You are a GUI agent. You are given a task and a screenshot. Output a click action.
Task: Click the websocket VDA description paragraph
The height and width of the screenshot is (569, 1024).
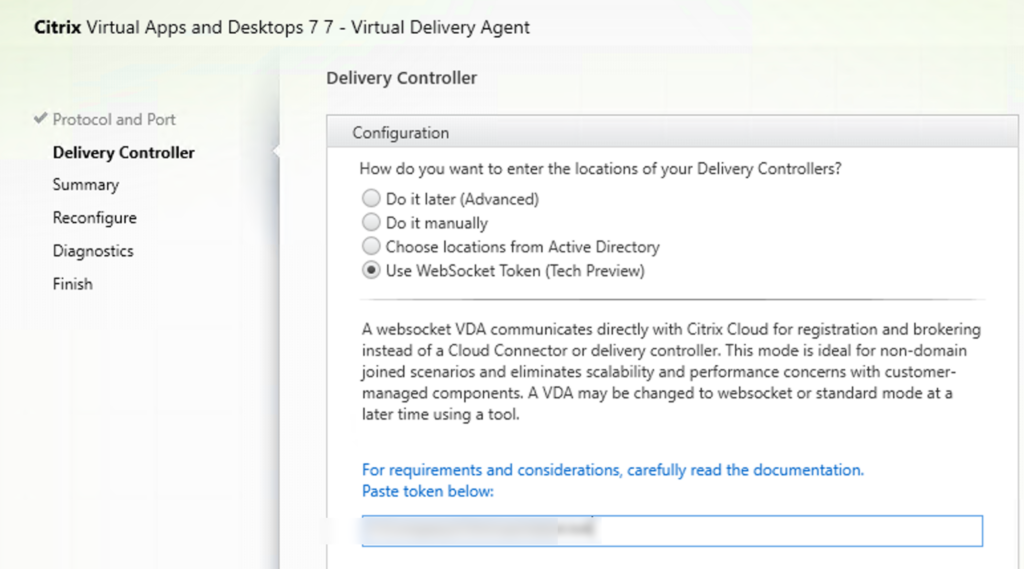(x=655, y=372)
